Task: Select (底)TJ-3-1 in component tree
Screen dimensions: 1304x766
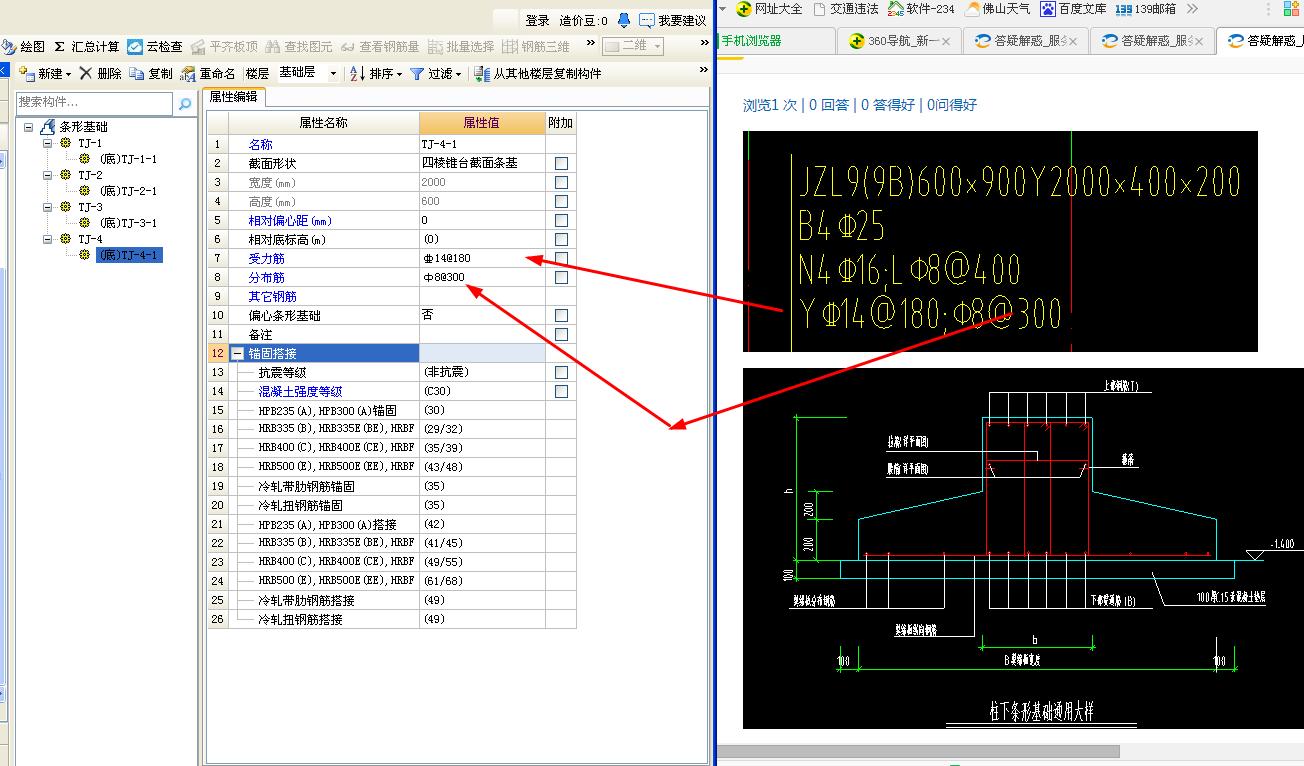Action: tap(128, 224)
